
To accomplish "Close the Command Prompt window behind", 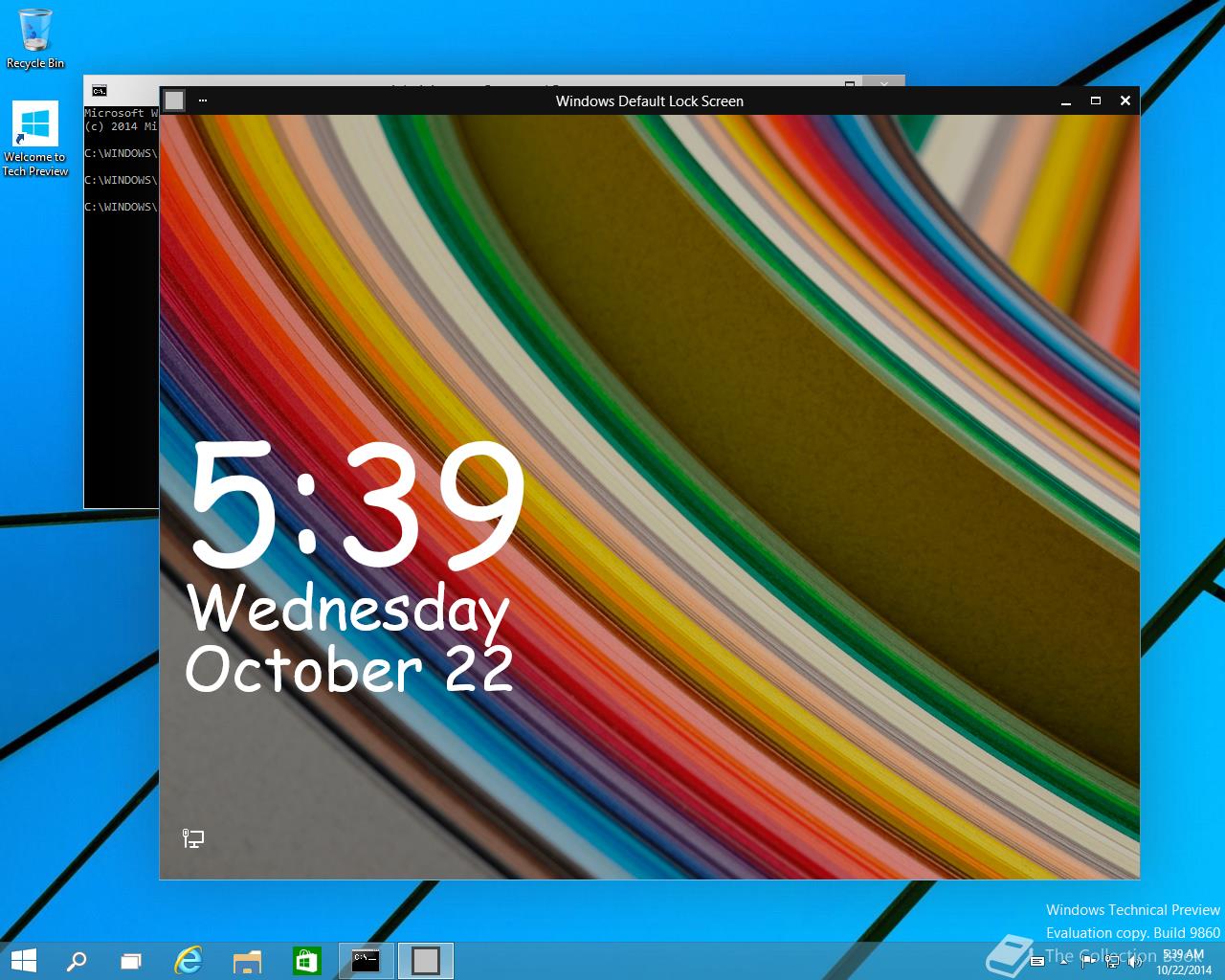I will point(884,82).
